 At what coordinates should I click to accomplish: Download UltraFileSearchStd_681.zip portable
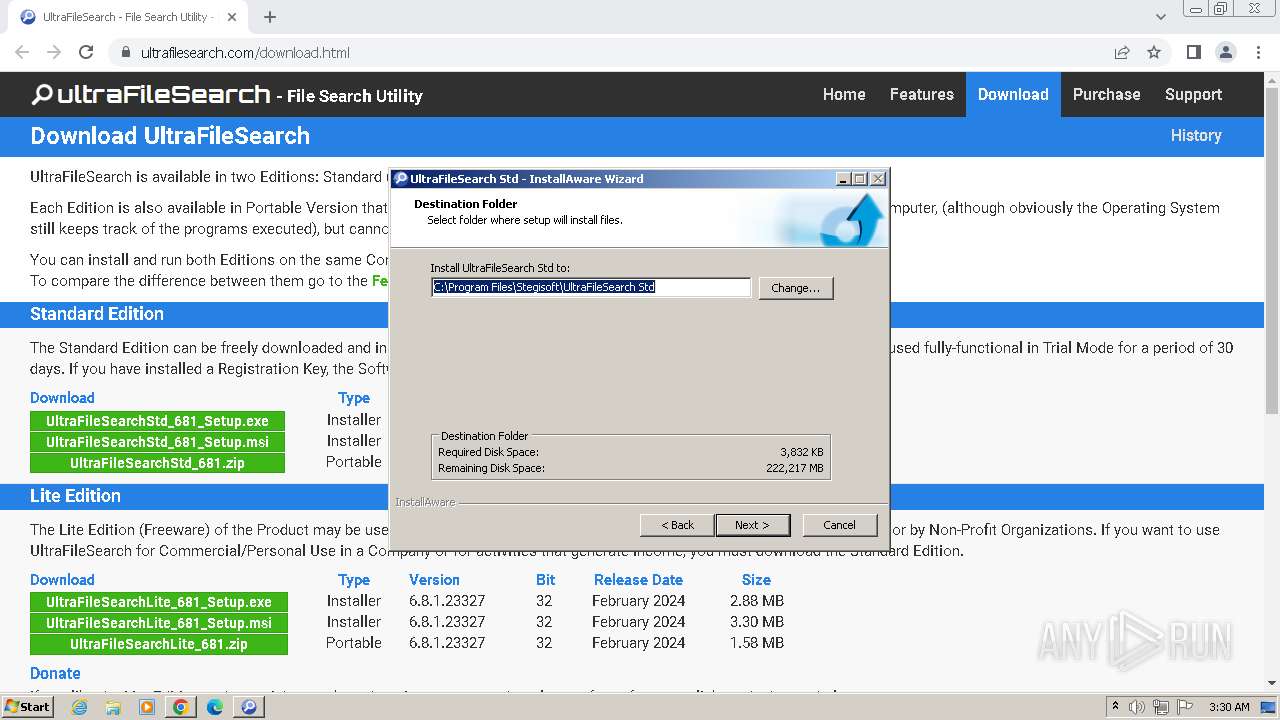pyautogui.click(x=158, y=463)
